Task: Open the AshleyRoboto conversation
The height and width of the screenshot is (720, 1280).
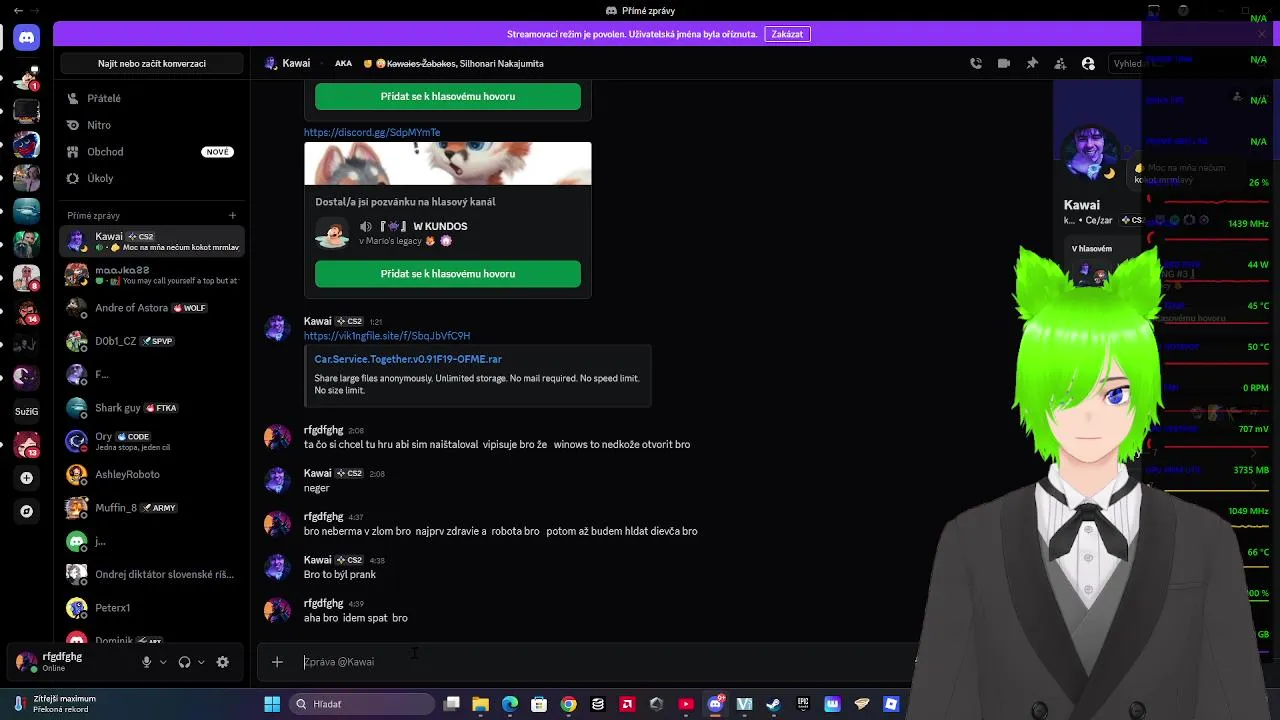Action: 152,474
